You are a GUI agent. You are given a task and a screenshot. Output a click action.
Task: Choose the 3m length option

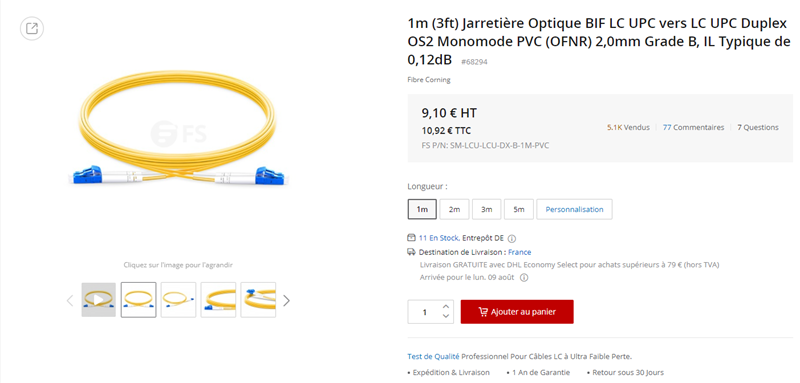486,209
